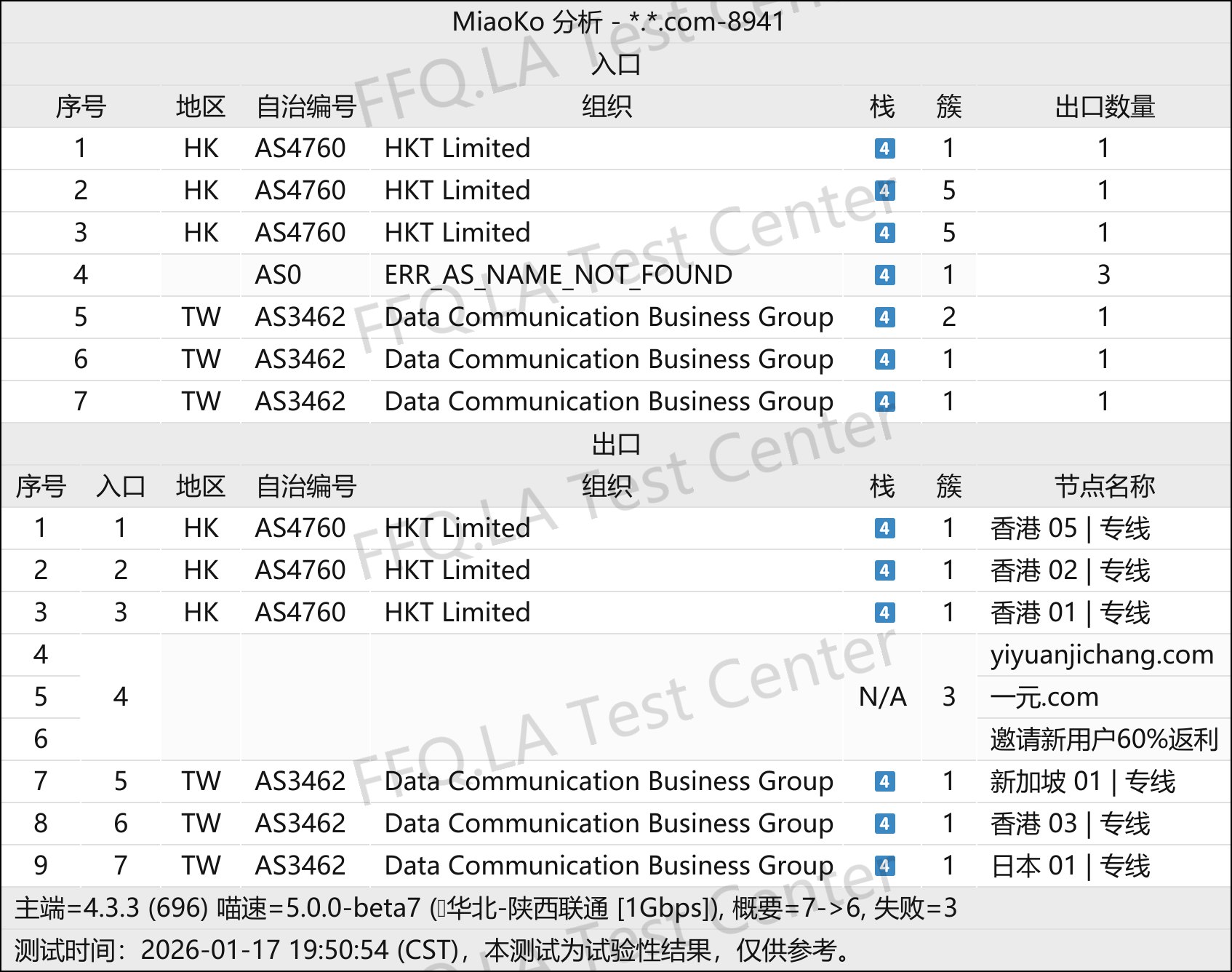Click the IPv4 badge in entry row 7
This screenshot has width=1232, height=972.
884,402
